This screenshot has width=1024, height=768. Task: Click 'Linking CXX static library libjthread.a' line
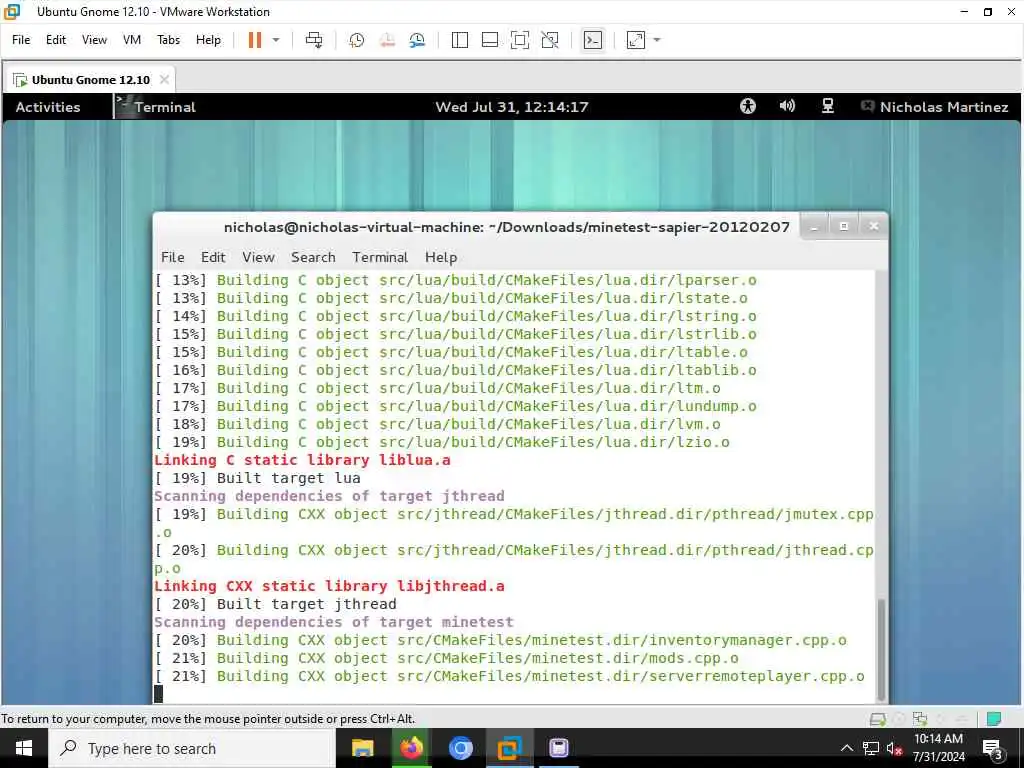[329, 586]
